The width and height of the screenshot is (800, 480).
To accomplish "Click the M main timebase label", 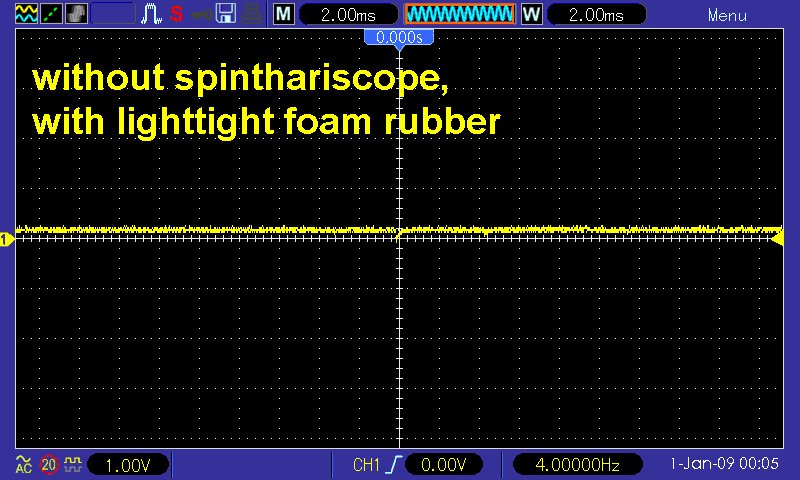I will click(x=285, y=15).
